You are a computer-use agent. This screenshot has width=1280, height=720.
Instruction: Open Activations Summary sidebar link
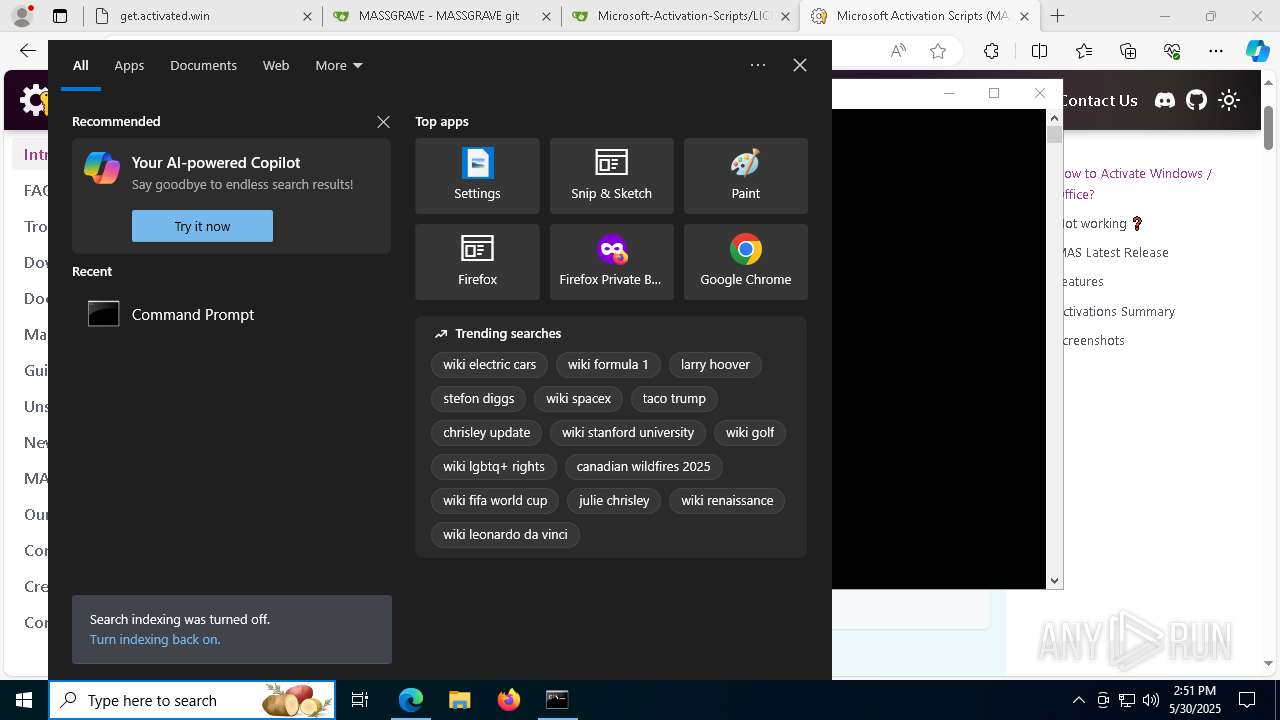point(1118,312)
